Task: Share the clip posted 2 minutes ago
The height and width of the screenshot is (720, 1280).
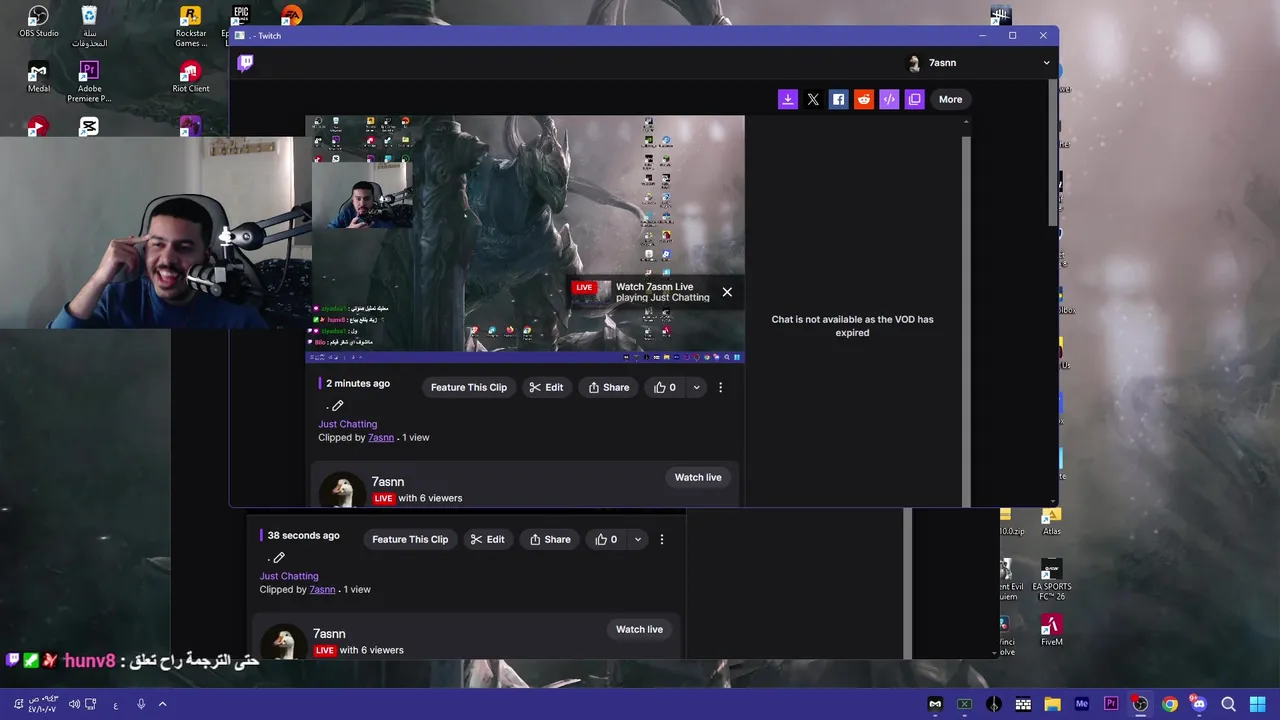Action: coord(608,387)
